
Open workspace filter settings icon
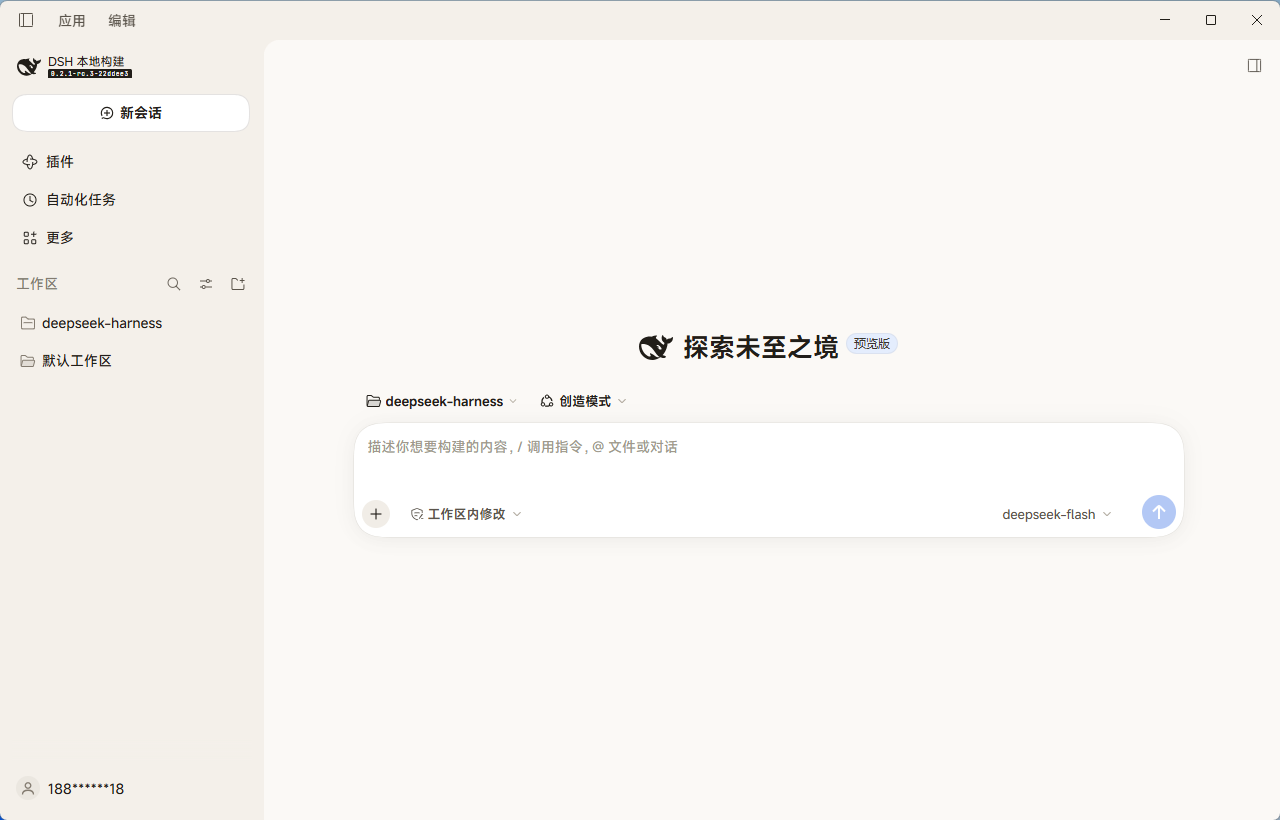pos(206,284)
